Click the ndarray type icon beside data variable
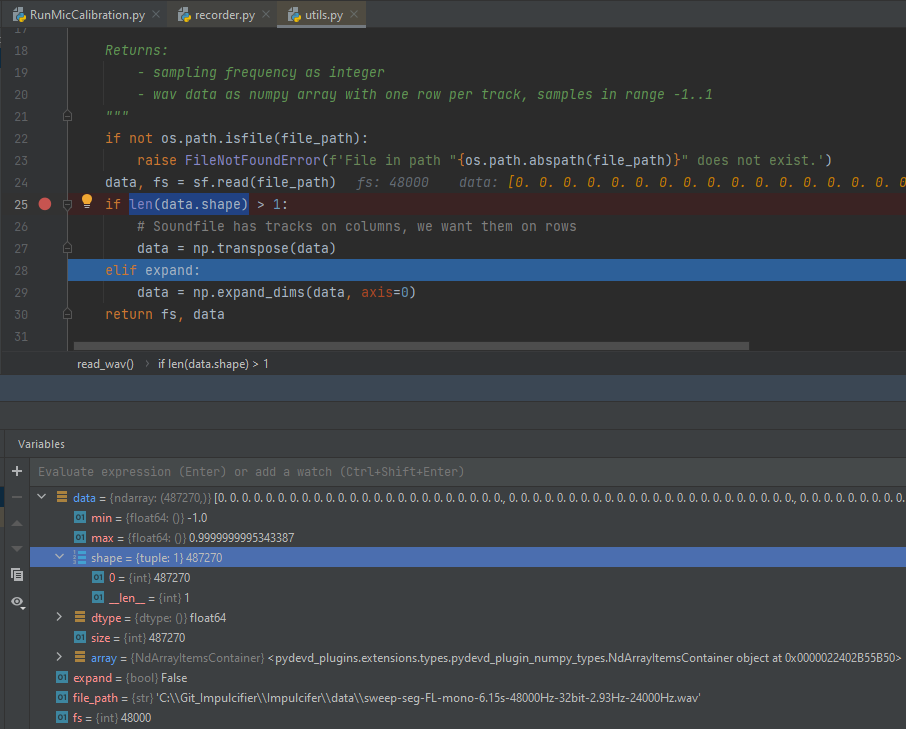 click(x=62, y=496)
